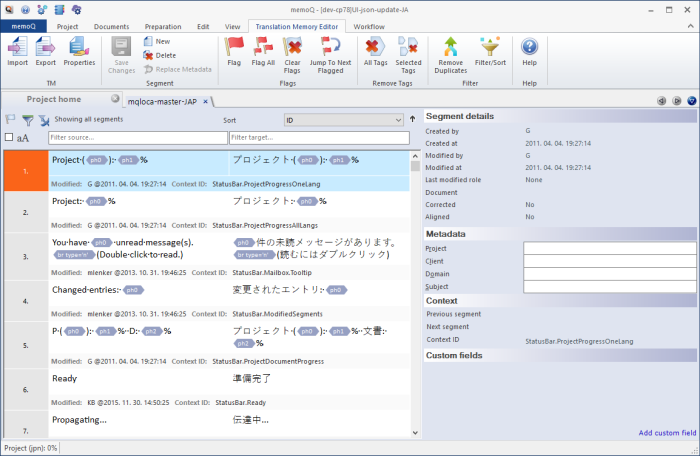Create a New segment entry

[157, 41]
